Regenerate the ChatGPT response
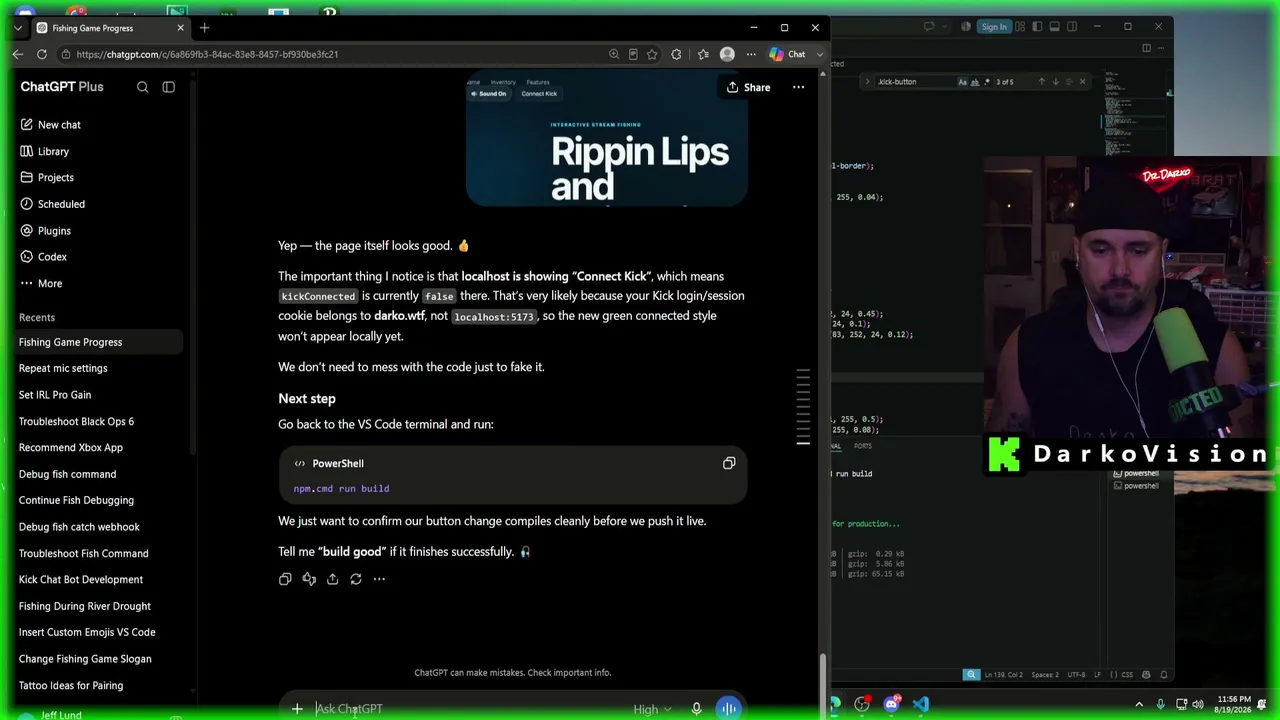The height and width of the screenshot is (720, 1280). tap(356, 579)
